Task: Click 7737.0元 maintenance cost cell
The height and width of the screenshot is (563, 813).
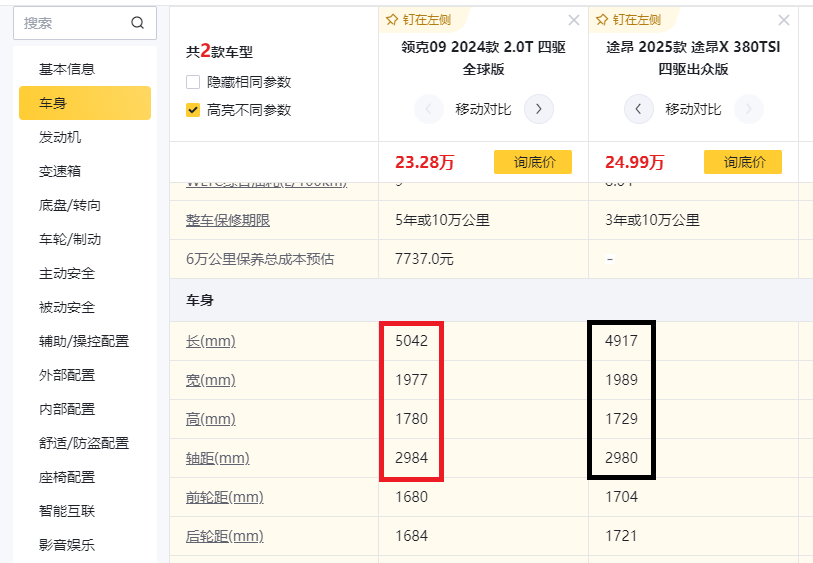Action: pyautogui.click(x=424, y=259)
